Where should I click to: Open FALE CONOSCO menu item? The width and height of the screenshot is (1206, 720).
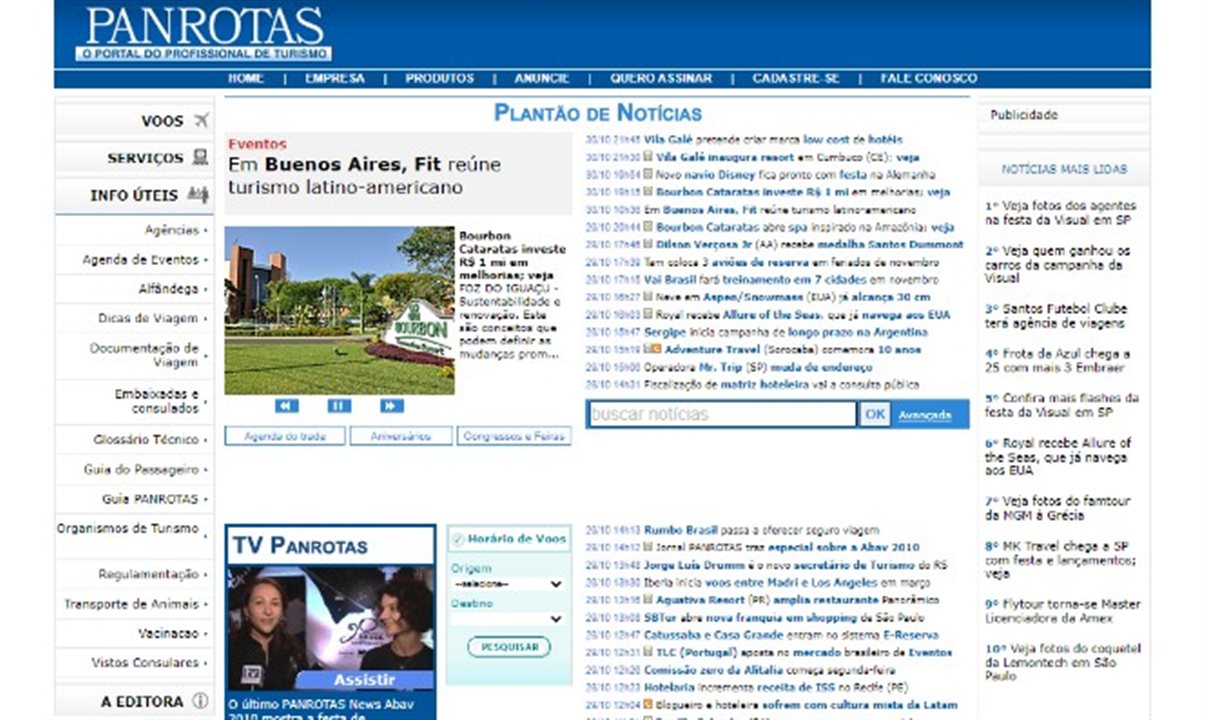(x=929, y=78)
